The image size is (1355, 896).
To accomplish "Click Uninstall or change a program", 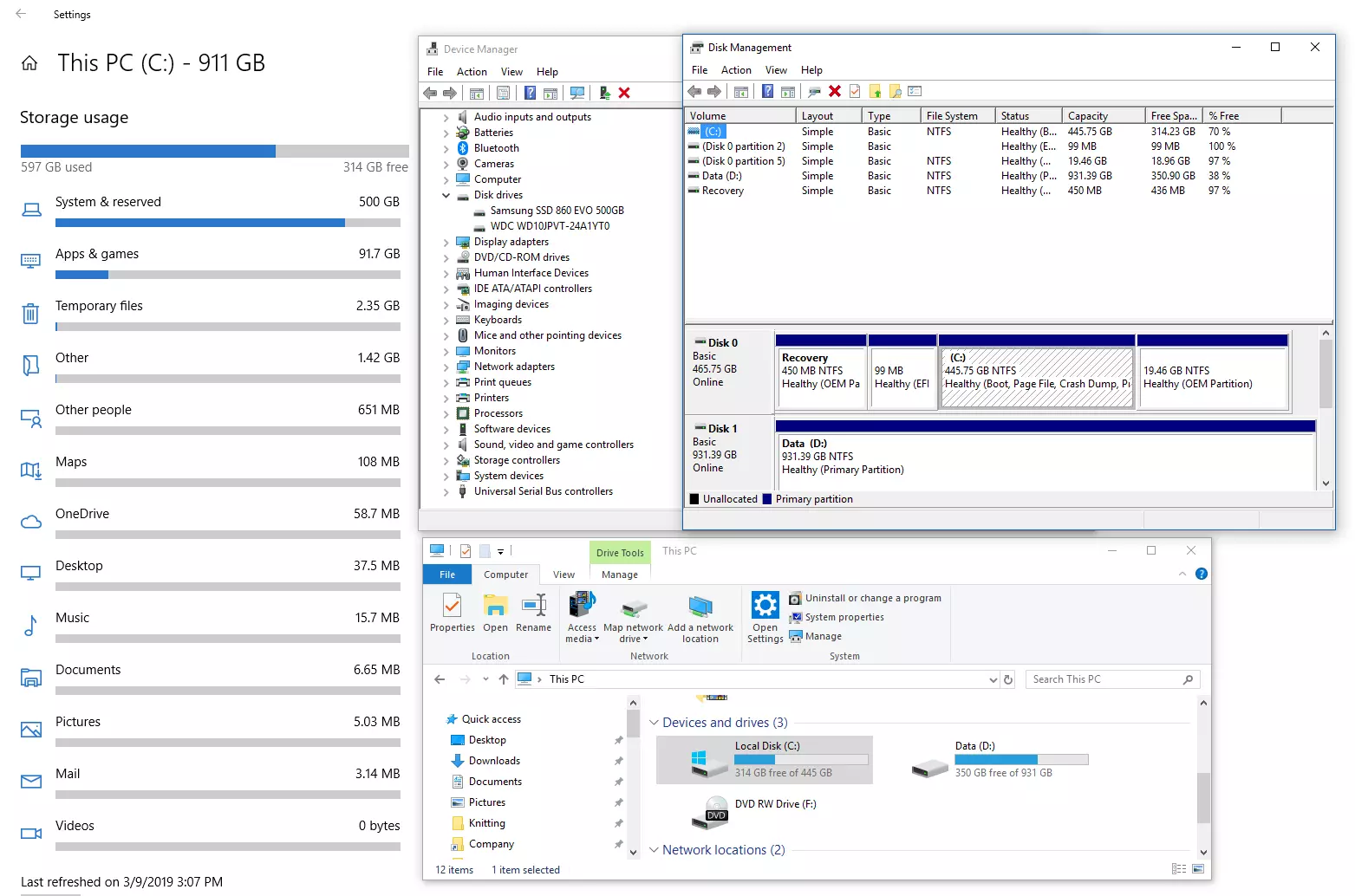I will click(x=864, y=598).
